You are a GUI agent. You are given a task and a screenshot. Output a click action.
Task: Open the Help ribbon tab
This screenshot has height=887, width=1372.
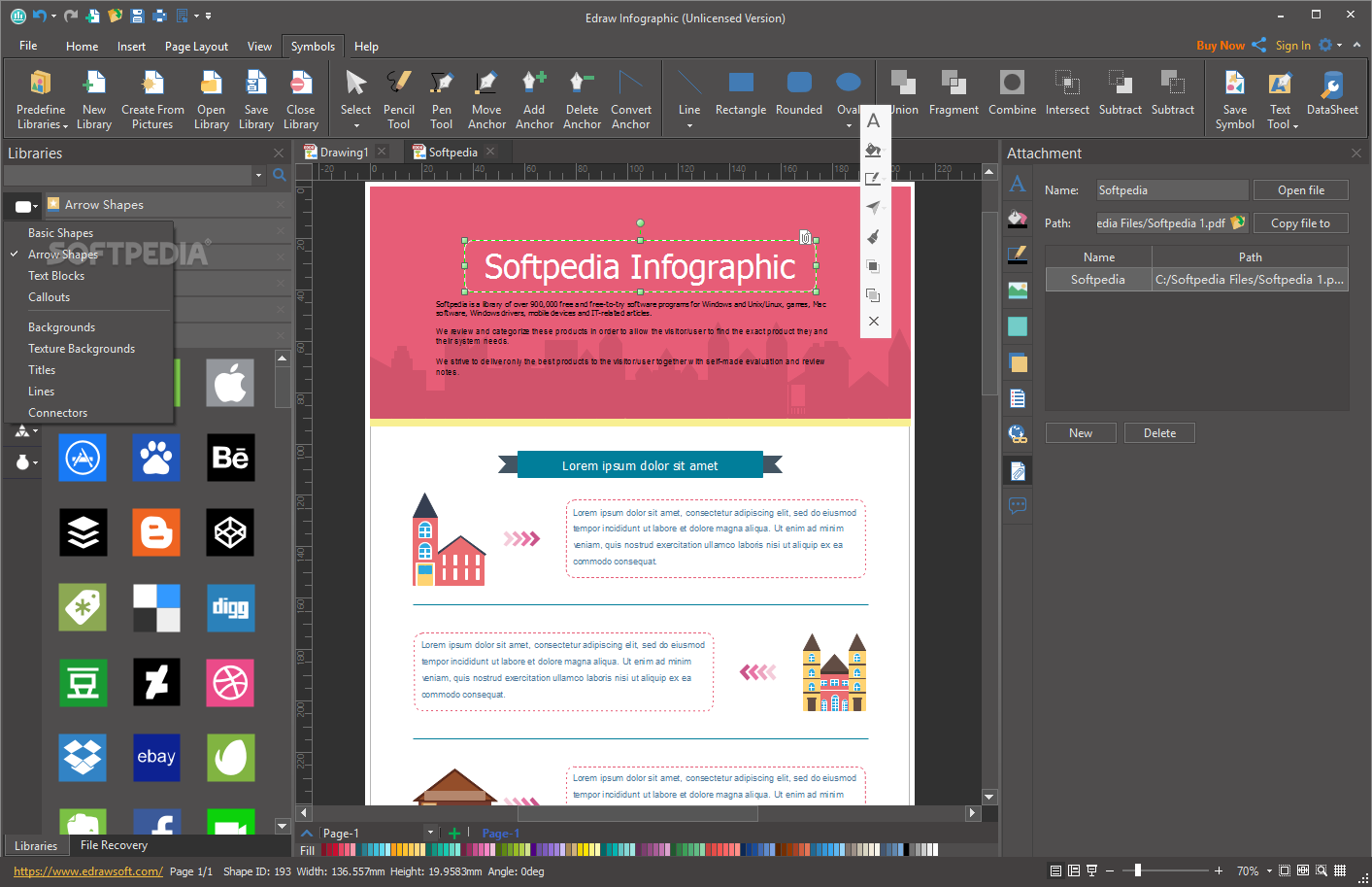[366, 46]
